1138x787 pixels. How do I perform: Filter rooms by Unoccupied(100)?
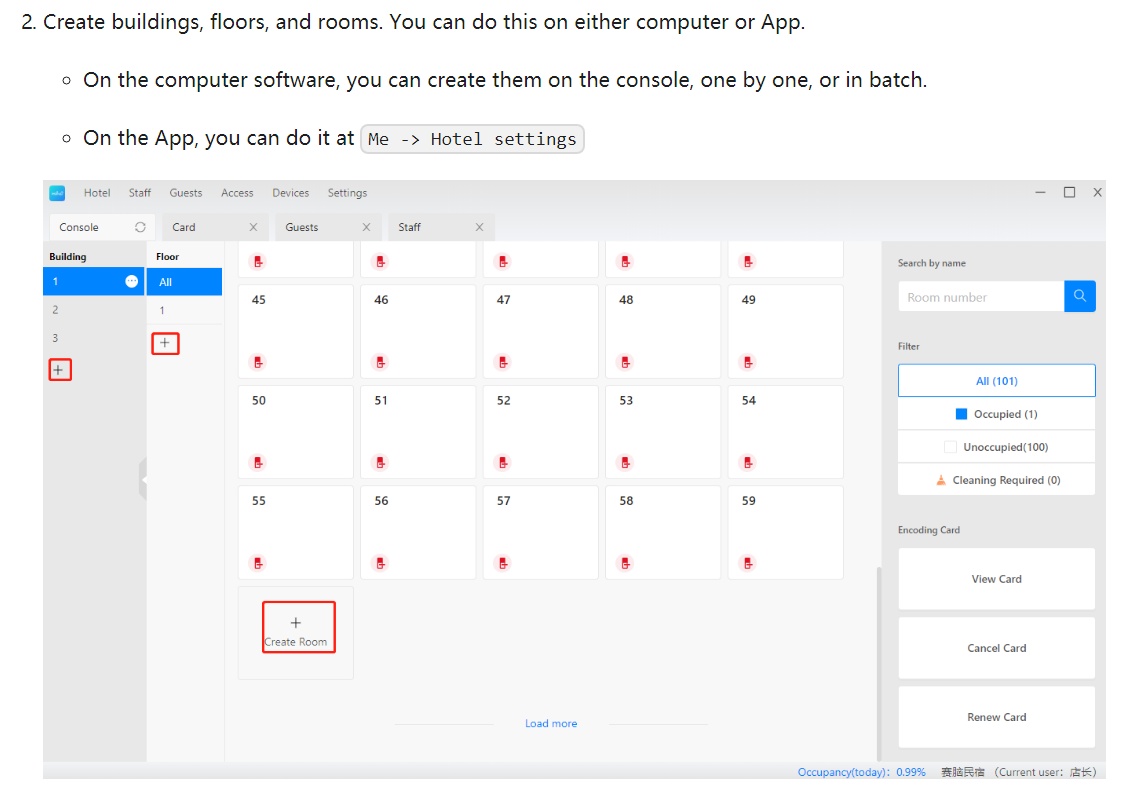click(996, 447)
